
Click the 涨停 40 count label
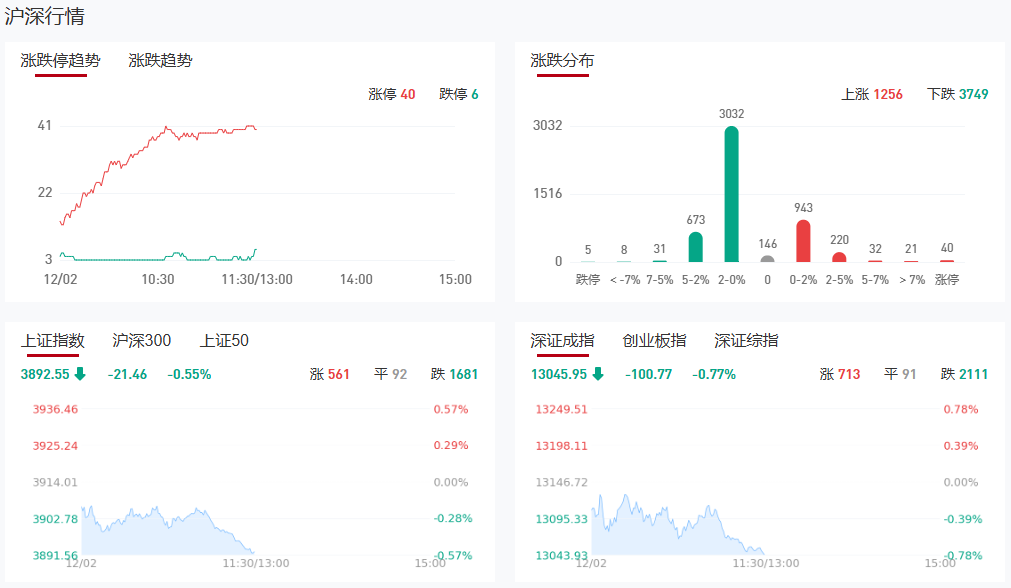(x=392, y=95)
